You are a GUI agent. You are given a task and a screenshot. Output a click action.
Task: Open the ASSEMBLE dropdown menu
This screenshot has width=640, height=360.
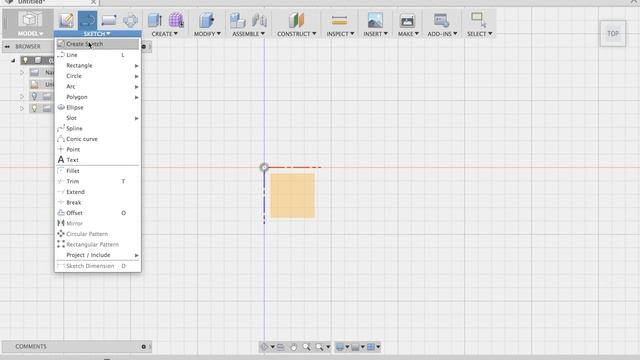click(x=248, y=34)
